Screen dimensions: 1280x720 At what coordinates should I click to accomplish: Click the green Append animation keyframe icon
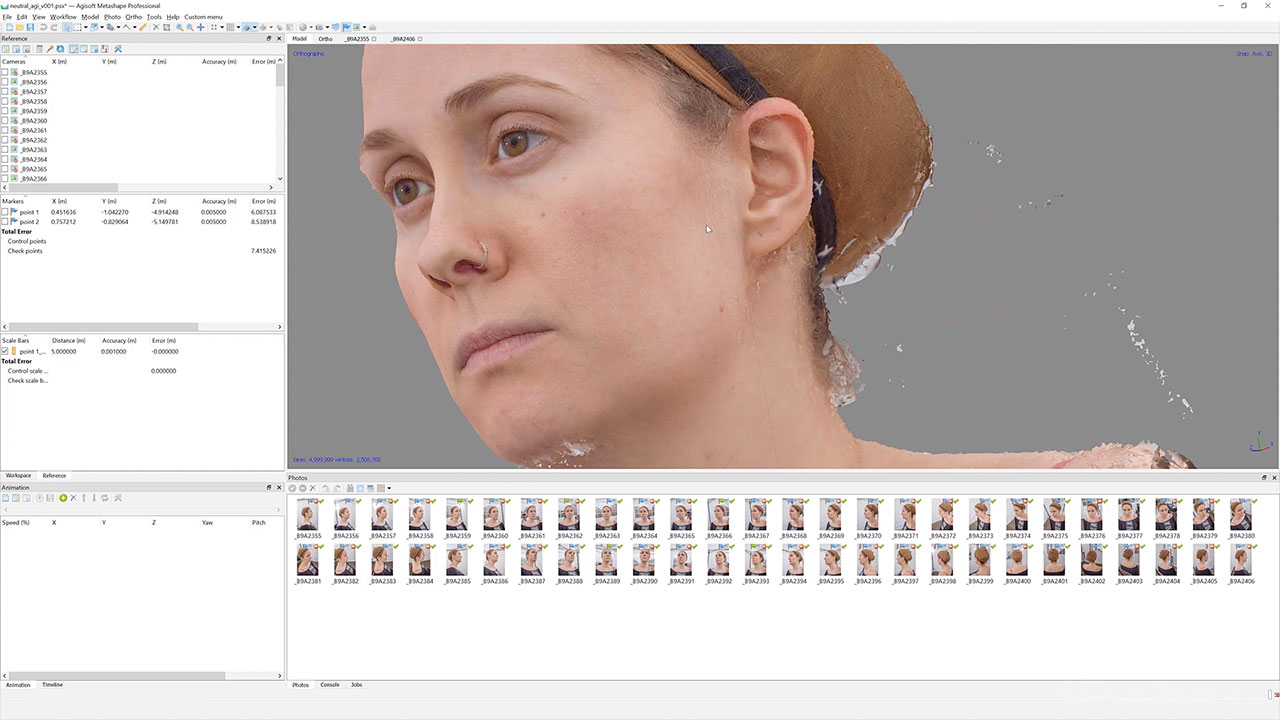[63, 498]
